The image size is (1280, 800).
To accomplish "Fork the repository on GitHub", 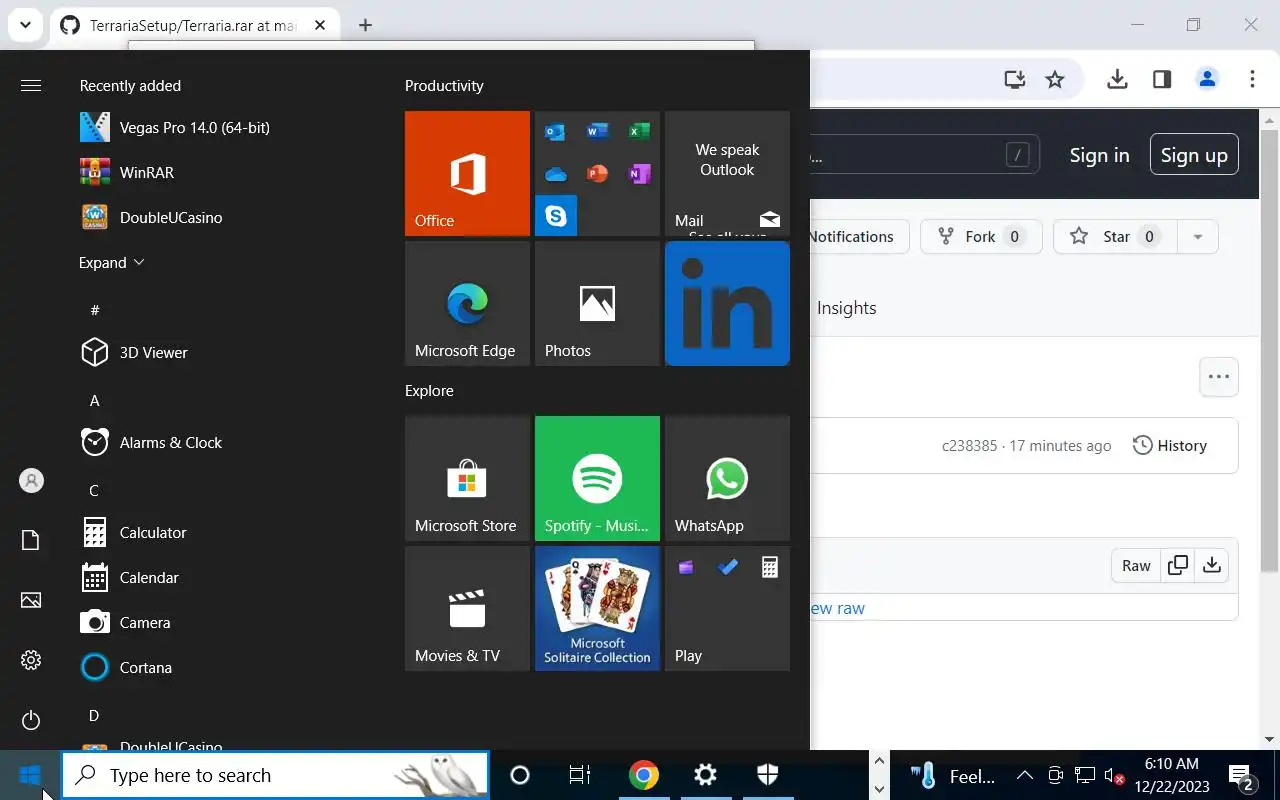I will [981, 237].
